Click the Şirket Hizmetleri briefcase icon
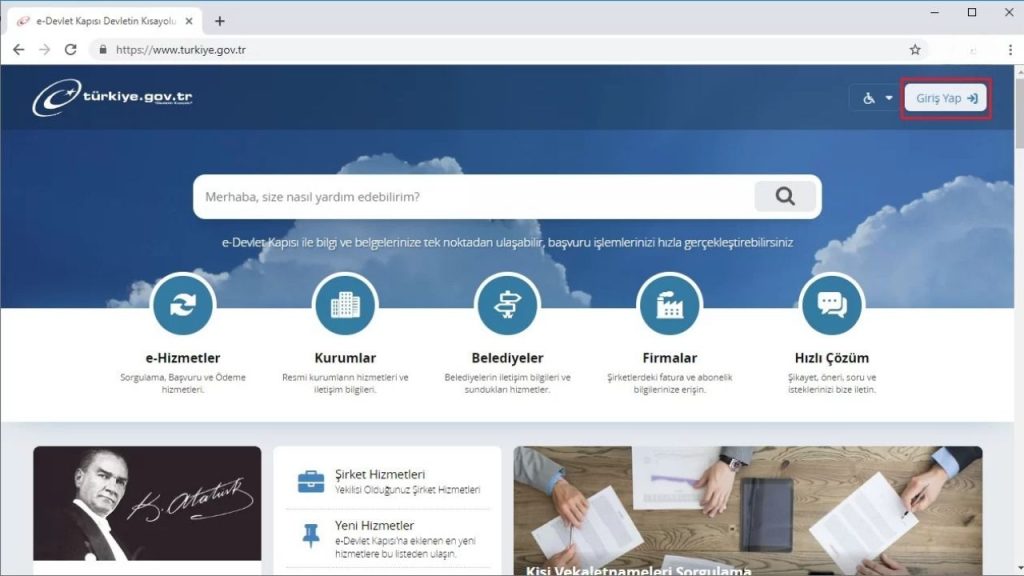 click(x=311, y=482)
